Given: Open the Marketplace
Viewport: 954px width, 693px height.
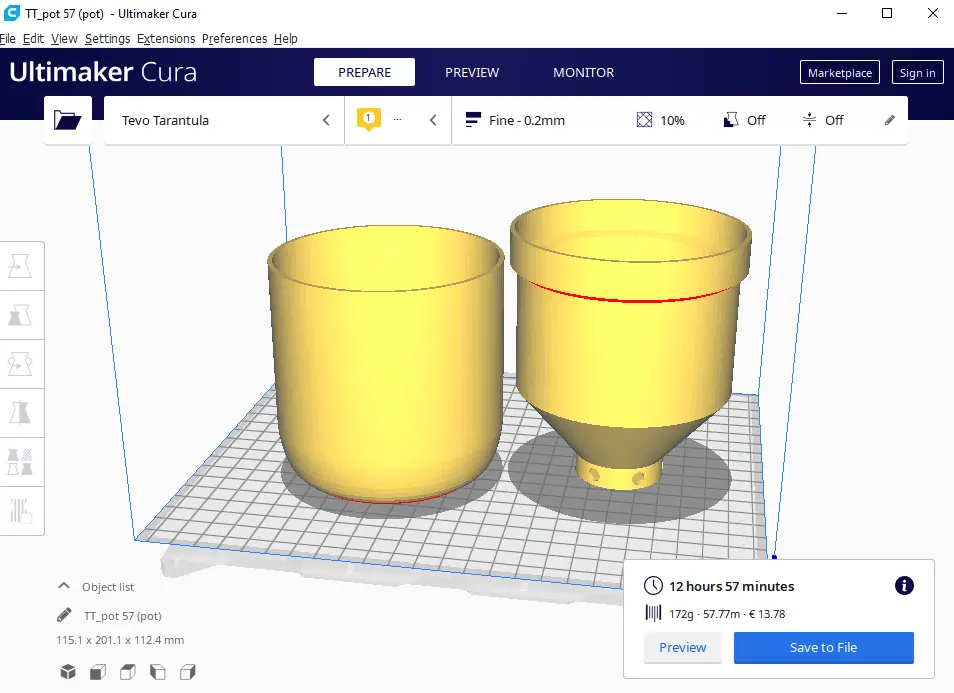Looking at the screenshot, I should click(840, 72).
